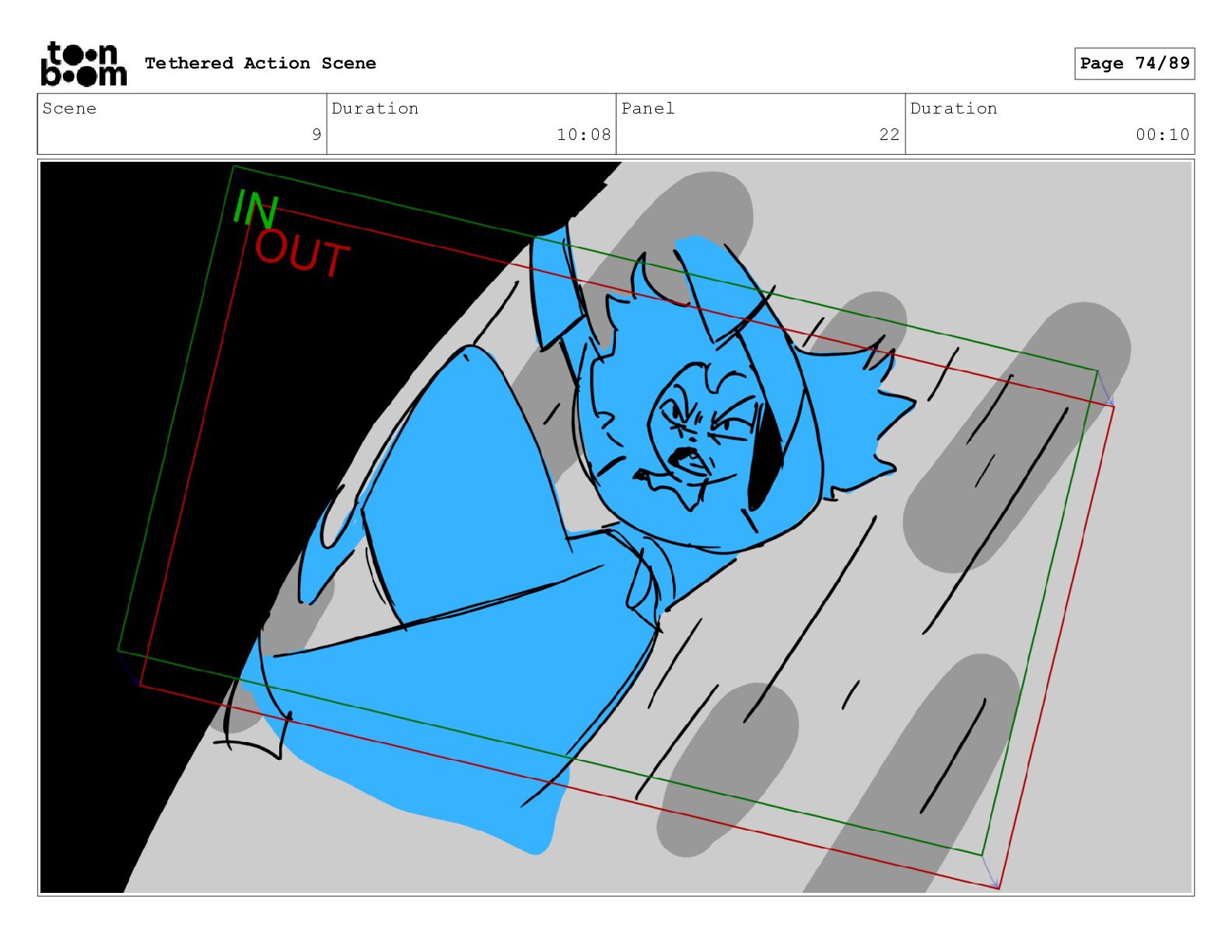Select the 'Scene' header label
Viewport: 1232px width, 952px height.
pos(69,108)
